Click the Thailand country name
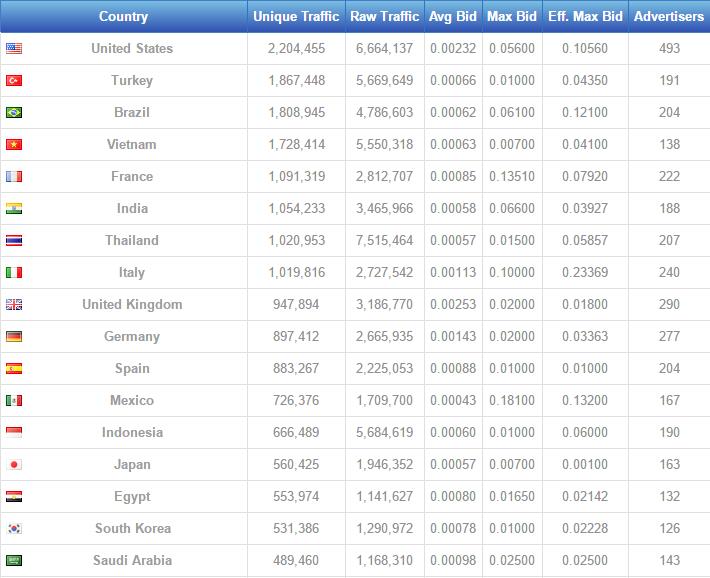Screen dimensions: 710x578 tap(132, 240)
